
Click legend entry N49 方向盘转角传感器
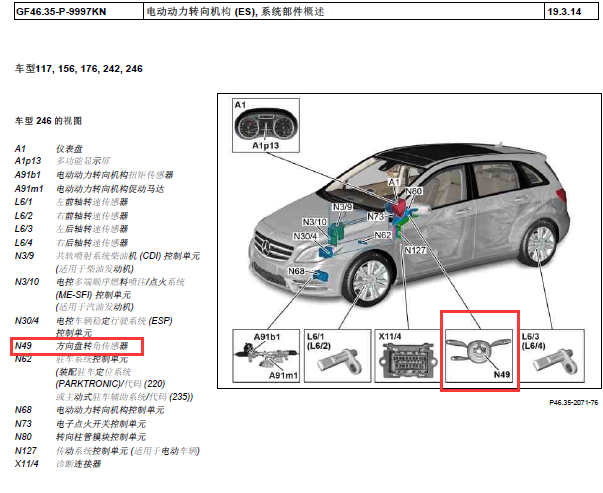72,346
